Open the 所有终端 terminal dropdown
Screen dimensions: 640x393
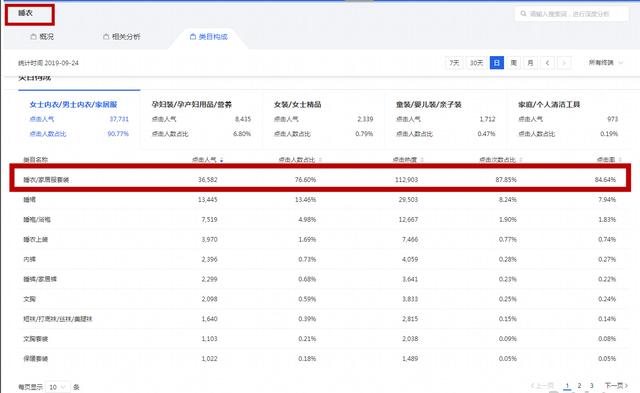[606, 63]
